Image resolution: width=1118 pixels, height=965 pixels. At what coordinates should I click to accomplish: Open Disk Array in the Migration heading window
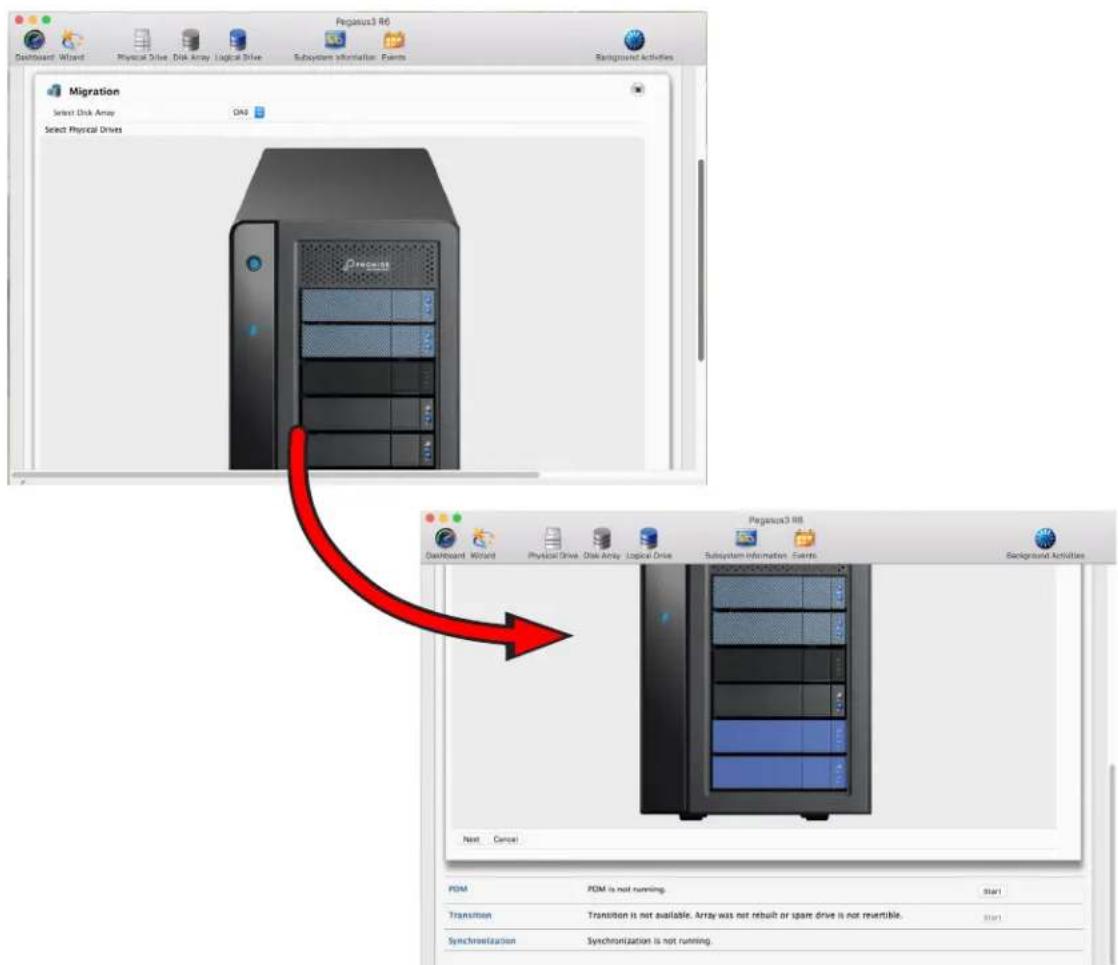191,45
